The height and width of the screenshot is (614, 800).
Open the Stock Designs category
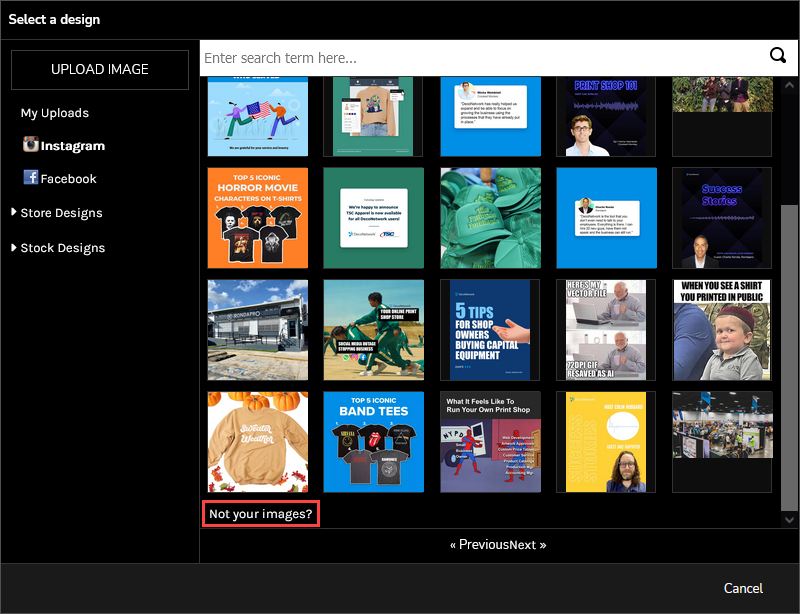(63, 248)
